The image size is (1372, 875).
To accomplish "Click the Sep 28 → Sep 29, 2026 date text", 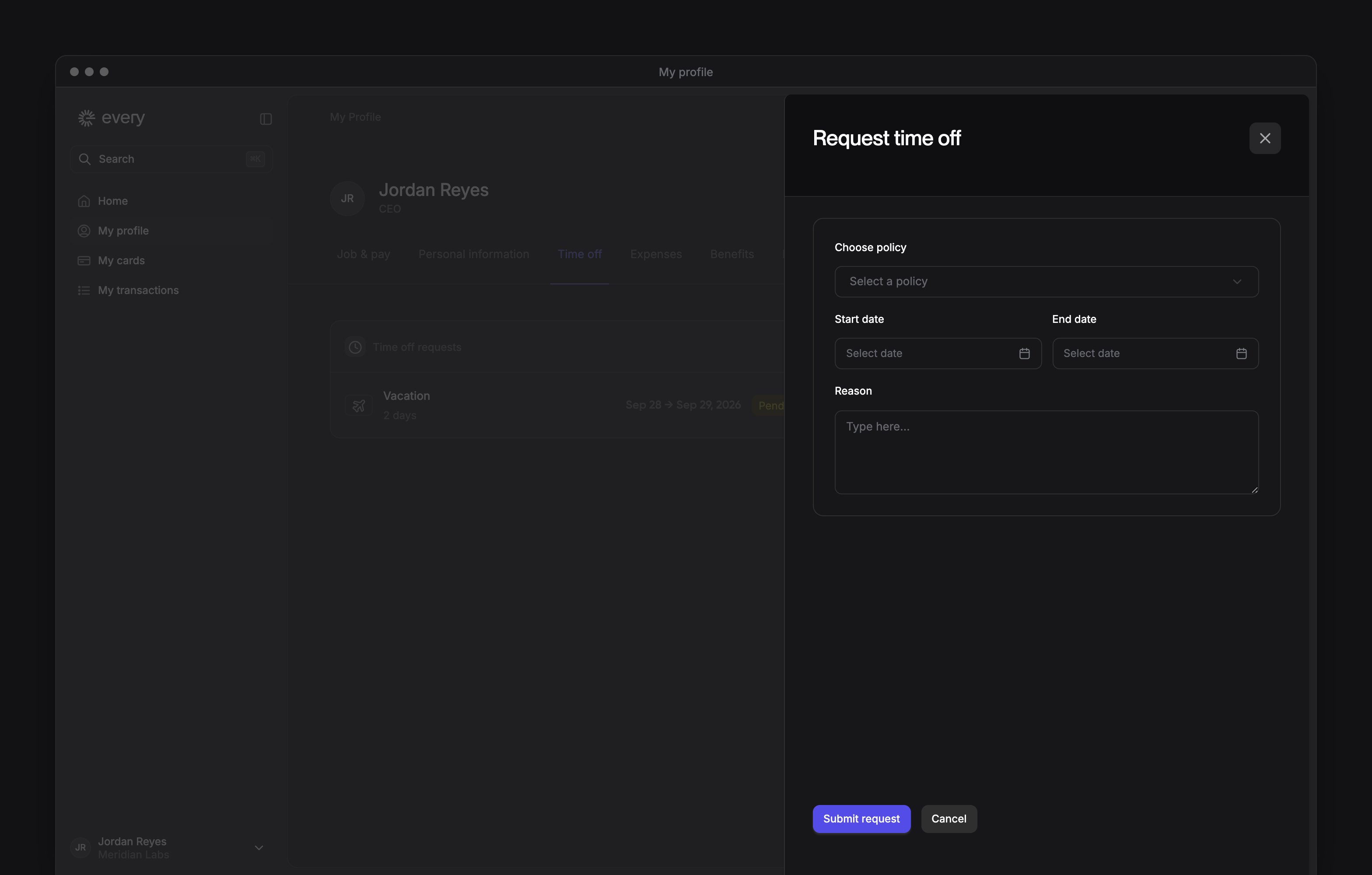I will tap(683, 405).
